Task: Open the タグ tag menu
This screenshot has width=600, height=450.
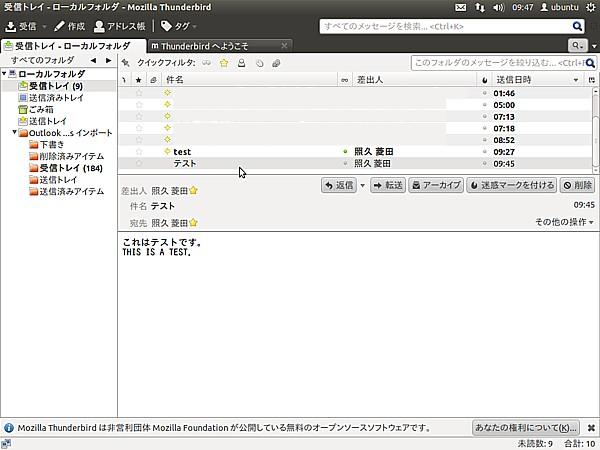Action: [178, 26]
